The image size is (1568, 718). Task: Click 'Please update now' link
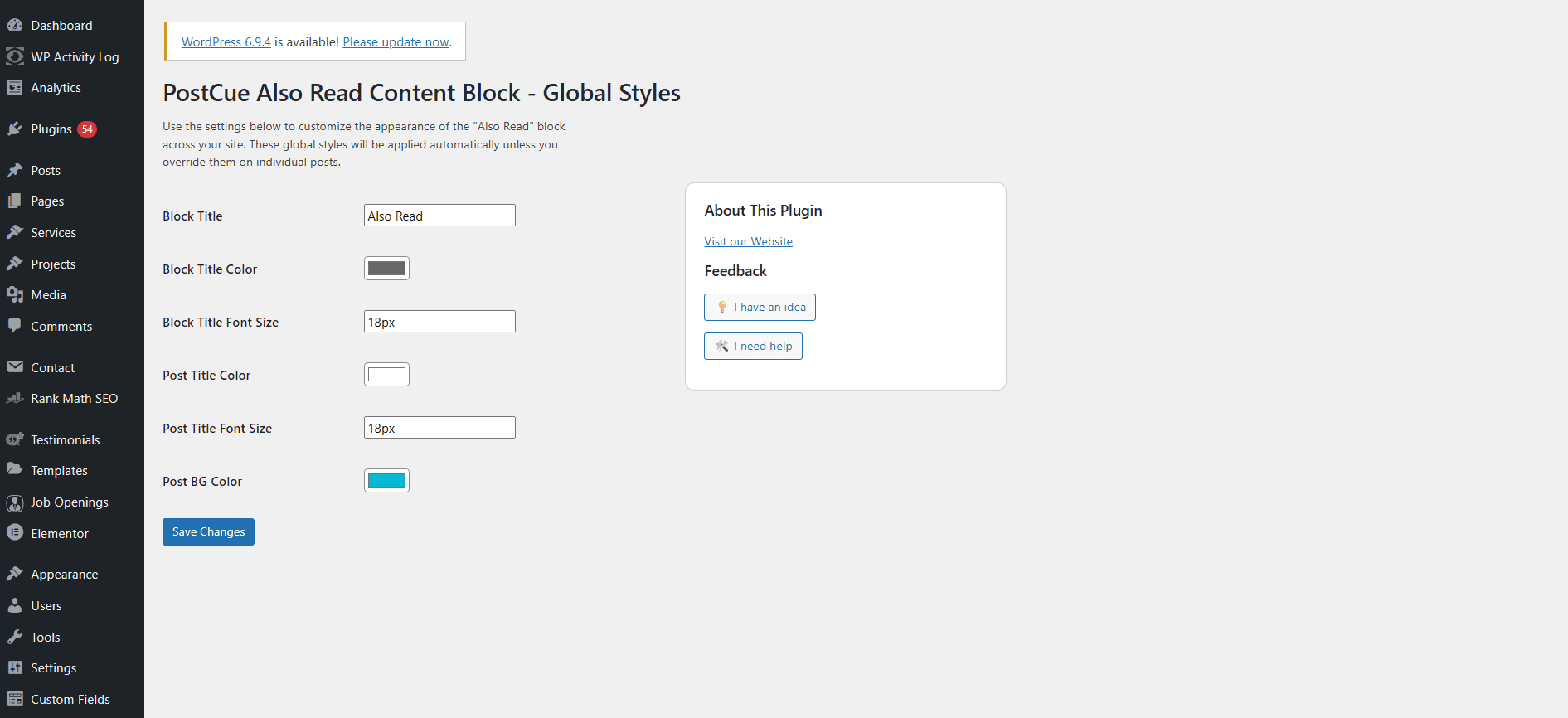tap(396, 41)
